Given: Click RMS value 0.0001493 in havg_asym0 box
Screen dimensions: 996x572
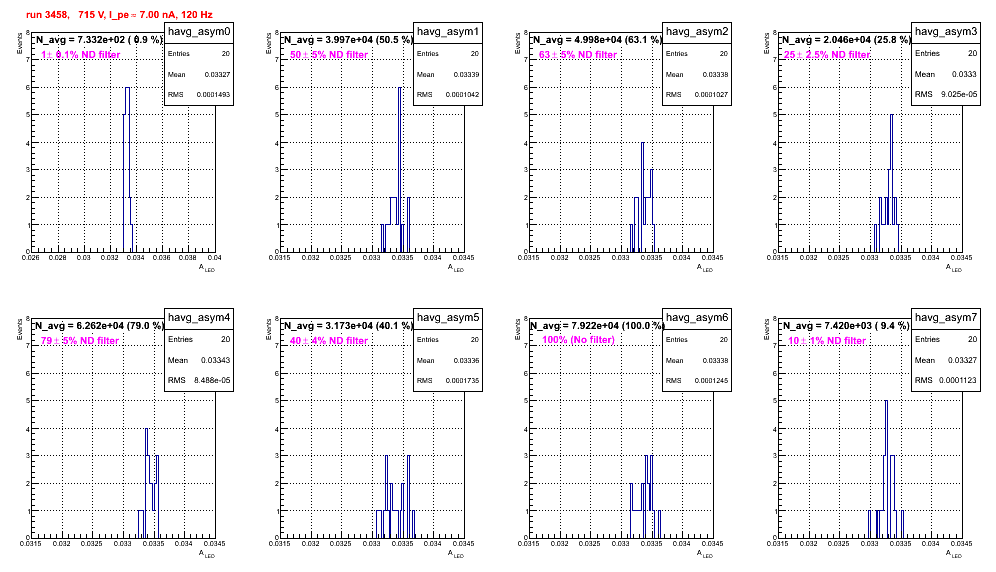Looking at the screenshot, I should pos(213,95).
